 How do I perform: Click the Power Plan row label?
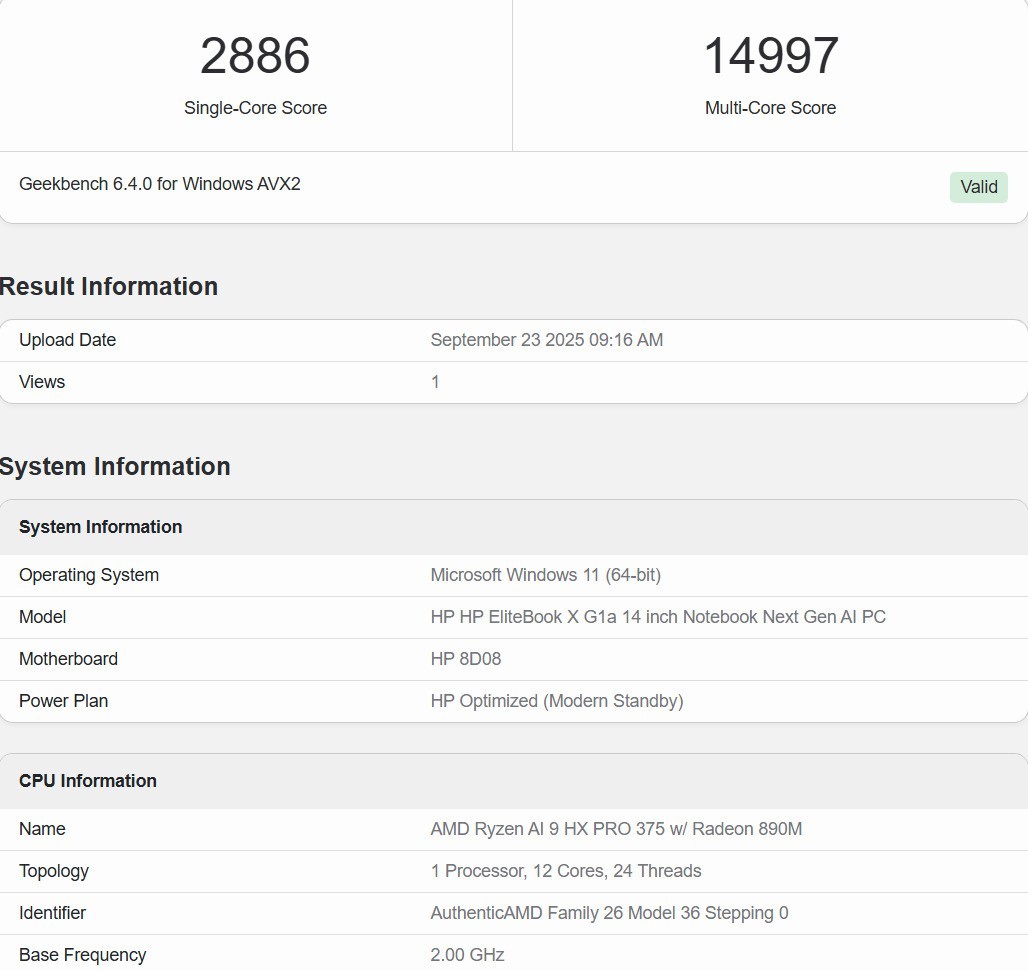(x=63, y=701)
